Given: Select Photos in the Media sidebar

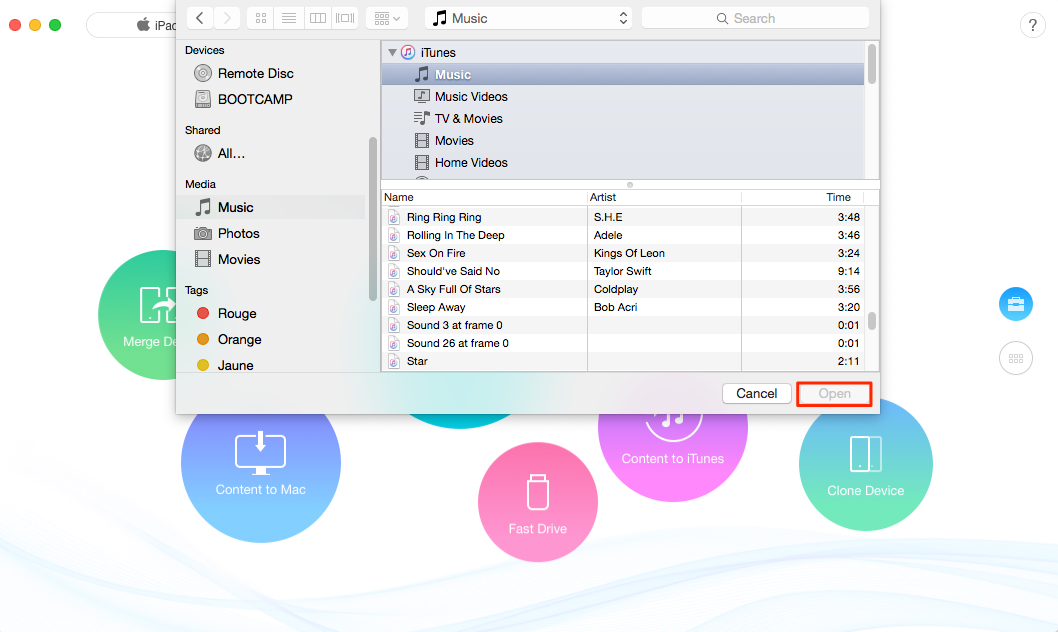Looking at the screenshot, I should click(227, 233).
